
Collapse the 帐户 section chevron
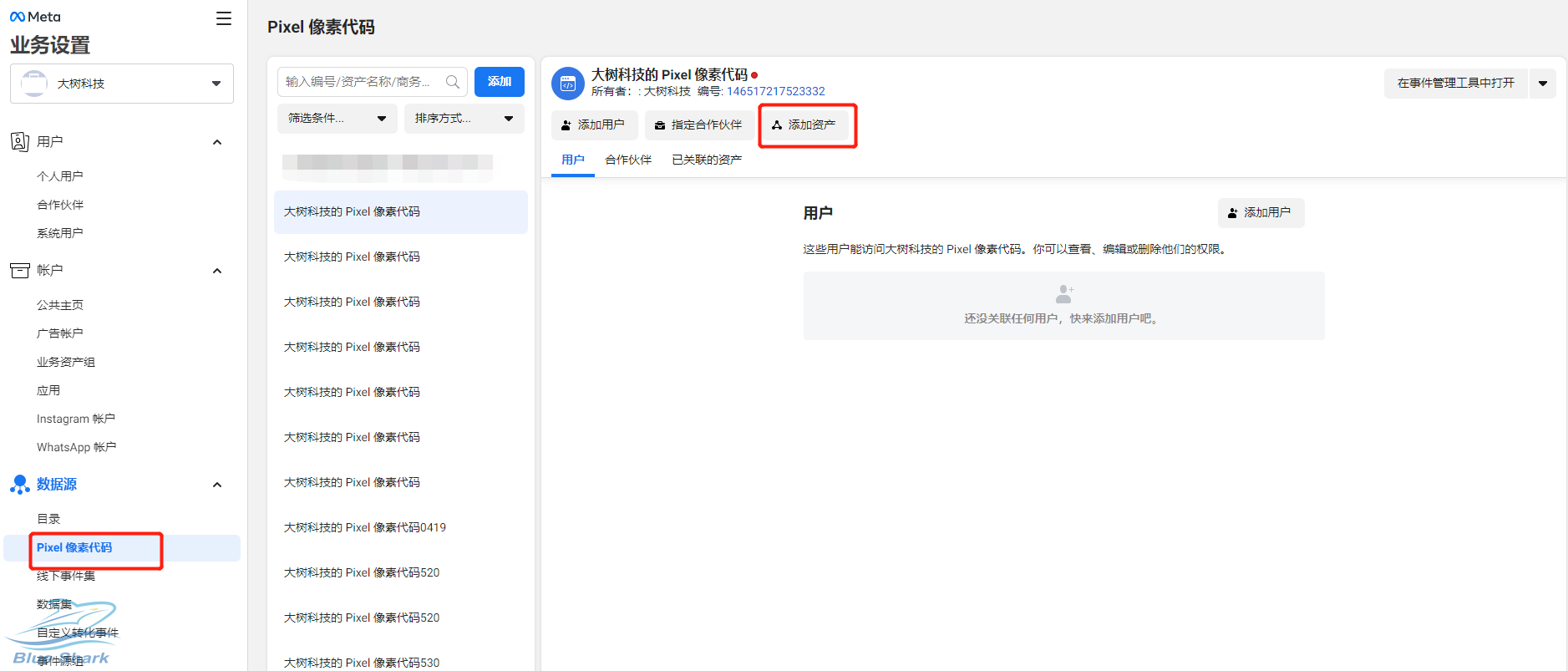(217, 271)
